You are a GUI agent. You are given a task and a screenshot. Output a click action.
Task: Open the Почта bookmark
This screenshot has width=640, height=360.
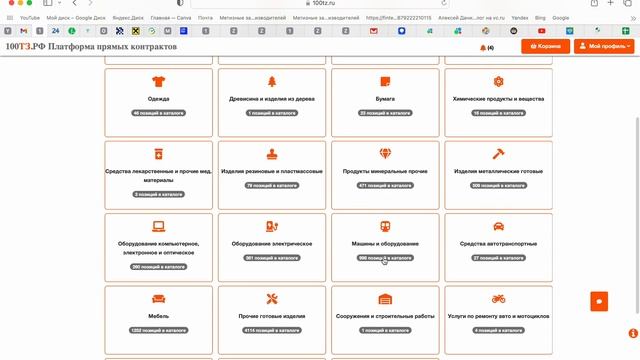(x=205, y=18)
